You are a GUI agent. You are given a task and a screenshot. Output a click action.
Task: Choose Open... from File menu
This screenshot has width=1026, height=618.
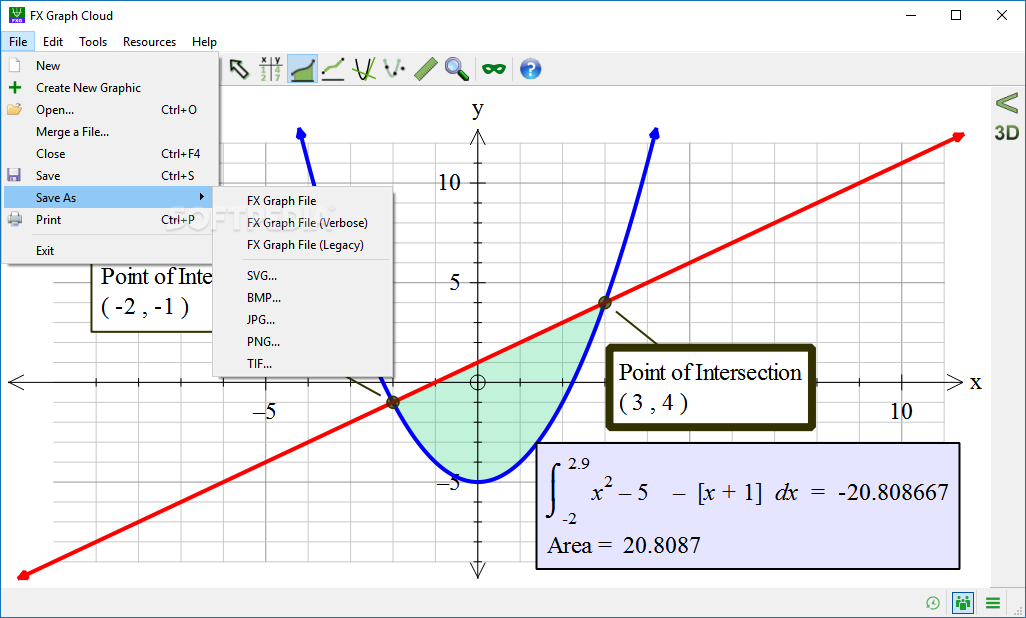pyautogui.click(x=110, y=110)
